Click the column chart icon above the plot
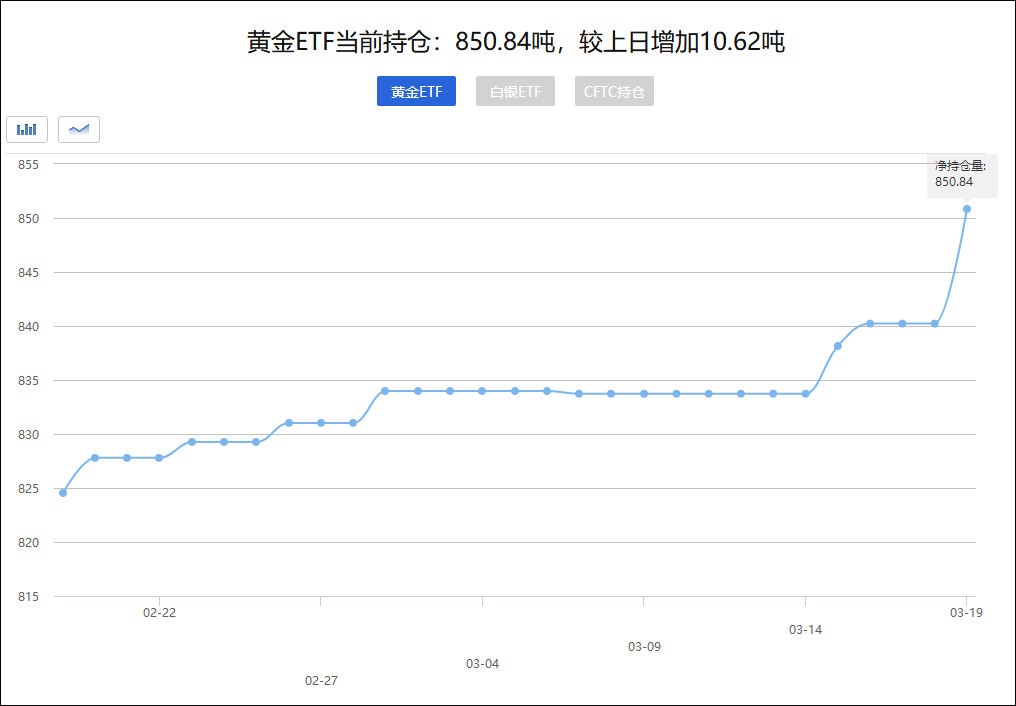1016x706 pixels. pos(27,129)
